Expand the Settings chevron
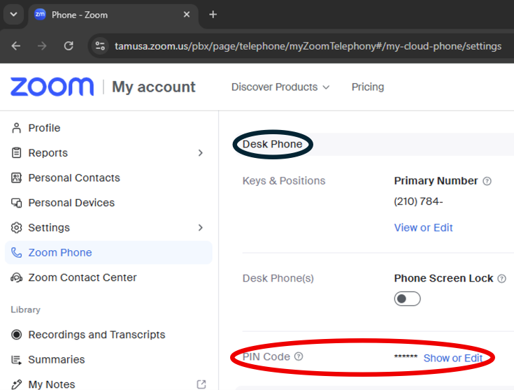 tap(200, 228)
